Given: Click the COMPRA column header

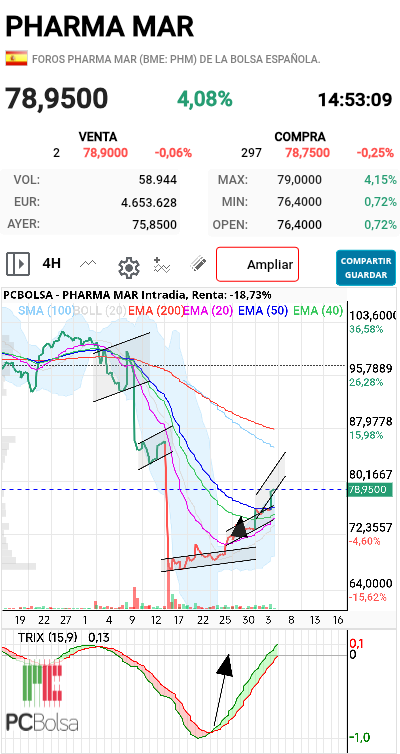Looking at the screenshot, I should click(x=300, y=137).
